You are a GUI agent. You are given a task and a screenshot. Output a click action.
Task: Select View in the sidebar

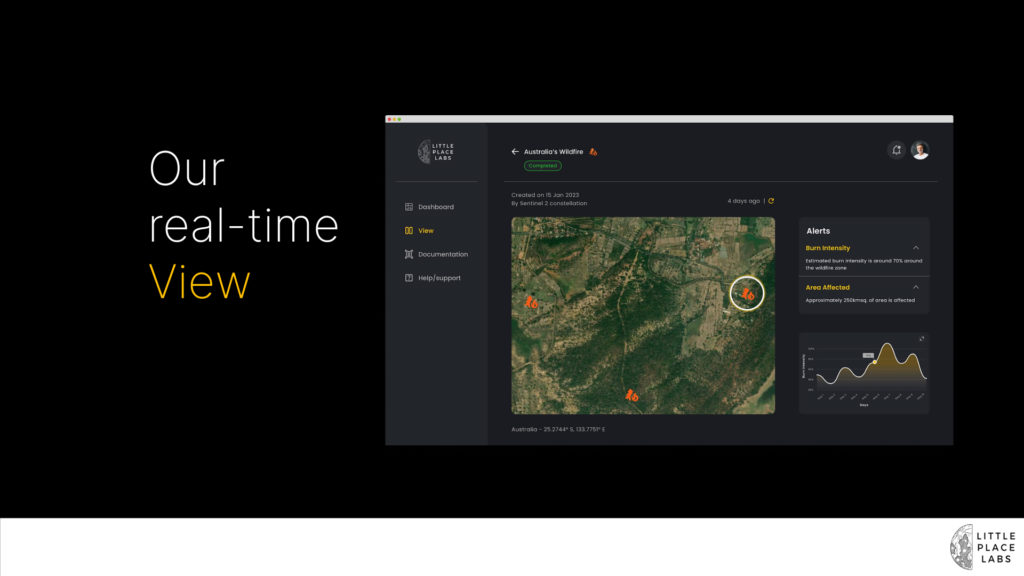pos(425,231)
